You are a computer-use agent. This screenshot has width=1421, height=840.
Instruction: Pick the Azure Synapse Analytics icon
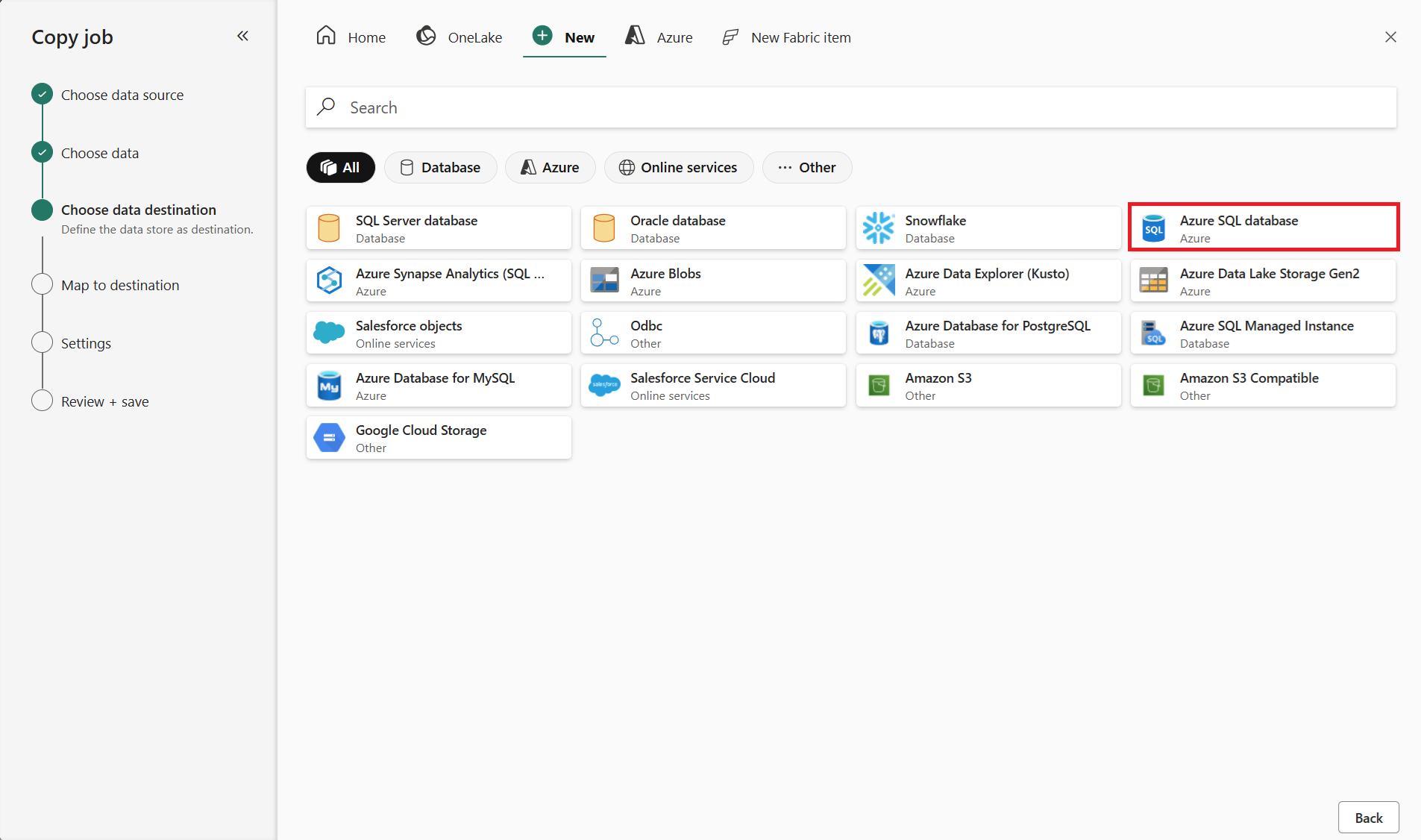coord(329,280)
